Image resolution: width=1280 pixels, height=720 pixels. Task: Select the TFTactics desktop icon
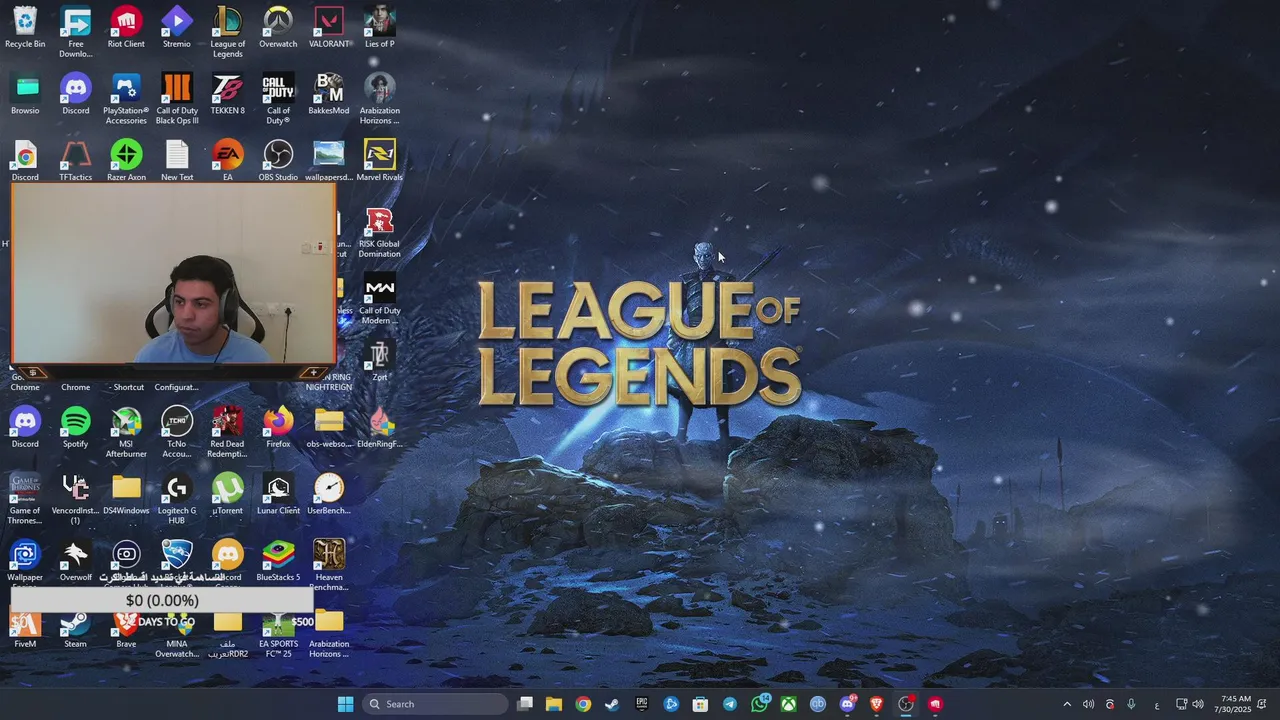[x=76, y=160]
